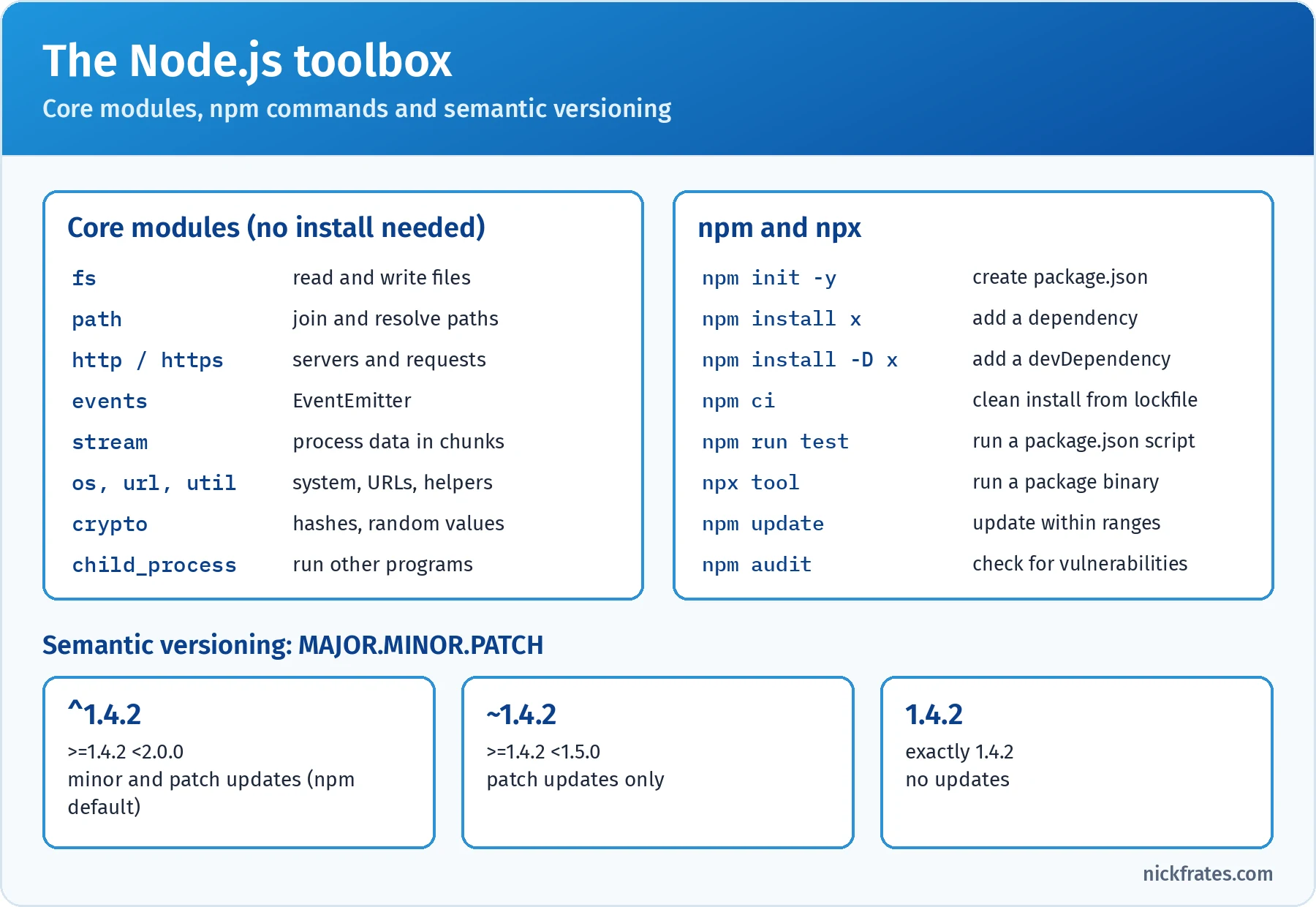Select the 'npm update' command
Screen dimensions: 1316x907
coord(763,524)
